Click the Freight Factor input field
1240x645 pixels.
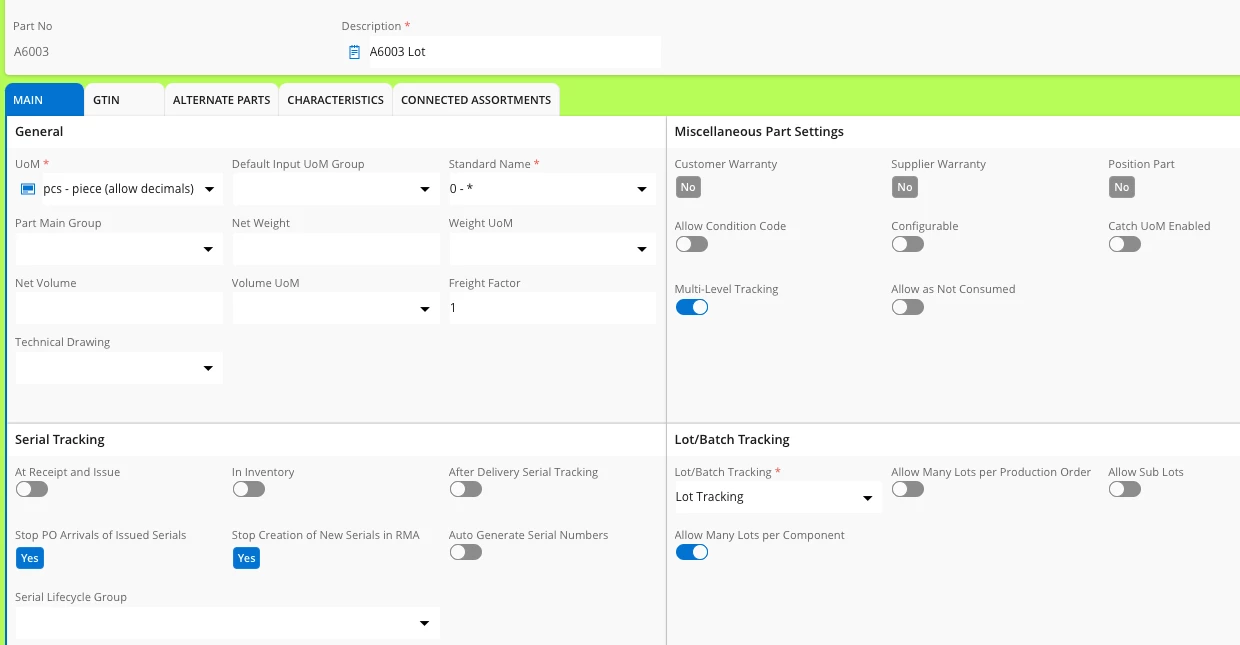[551, 308]
